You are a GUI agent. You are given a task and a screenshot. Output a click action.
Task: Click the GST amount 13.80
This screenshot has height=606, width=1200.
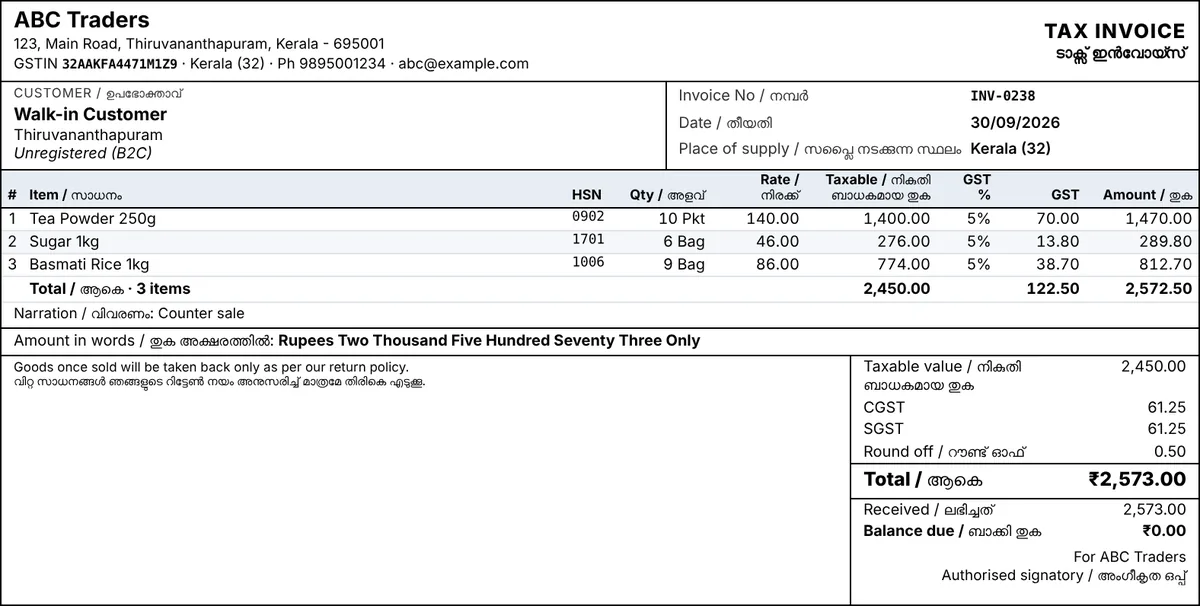pyautogui.click(x=1058, y=241)
